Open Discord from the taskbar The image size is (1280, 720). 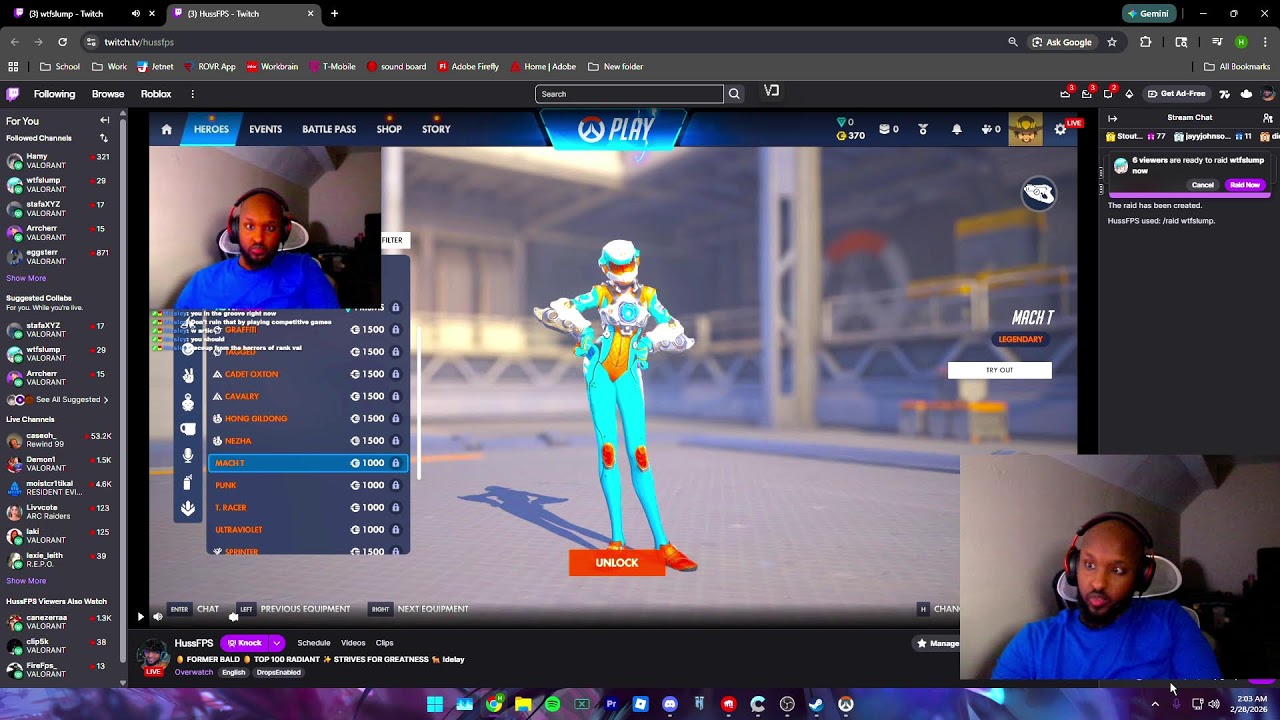click(x=670, y=704)
